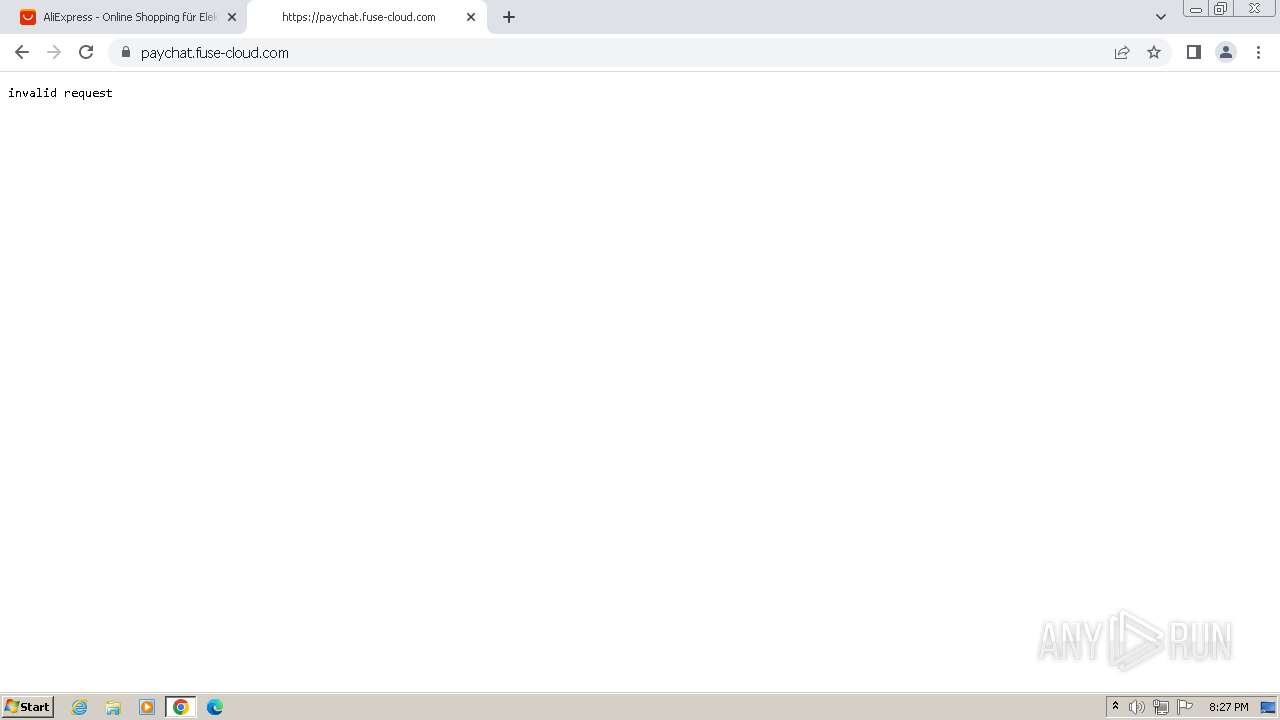
Task: Go forward to the next page
Action: pos(54,52)
